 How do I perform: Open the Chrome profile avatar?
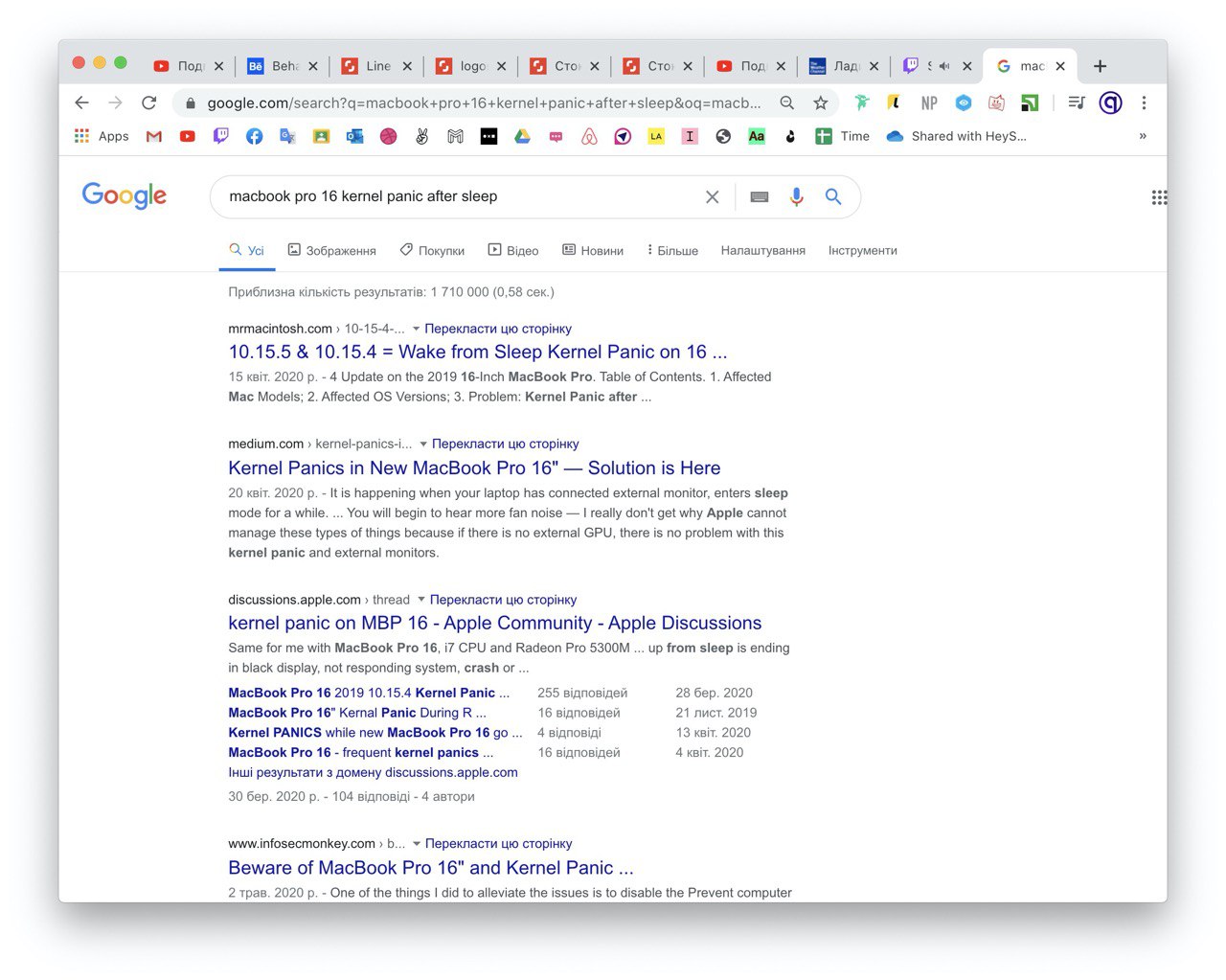(x=1110, y=103)
